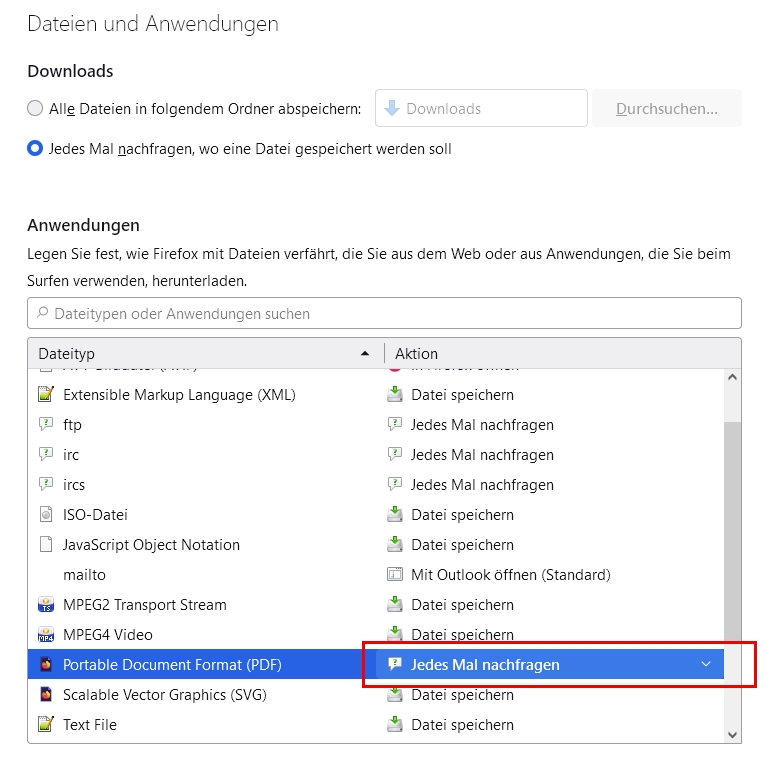The image size is (782, 776).
Task: Select 'Alle Dateien in folgendem Ordner abspeichern' radio
Action: point(36,109)
